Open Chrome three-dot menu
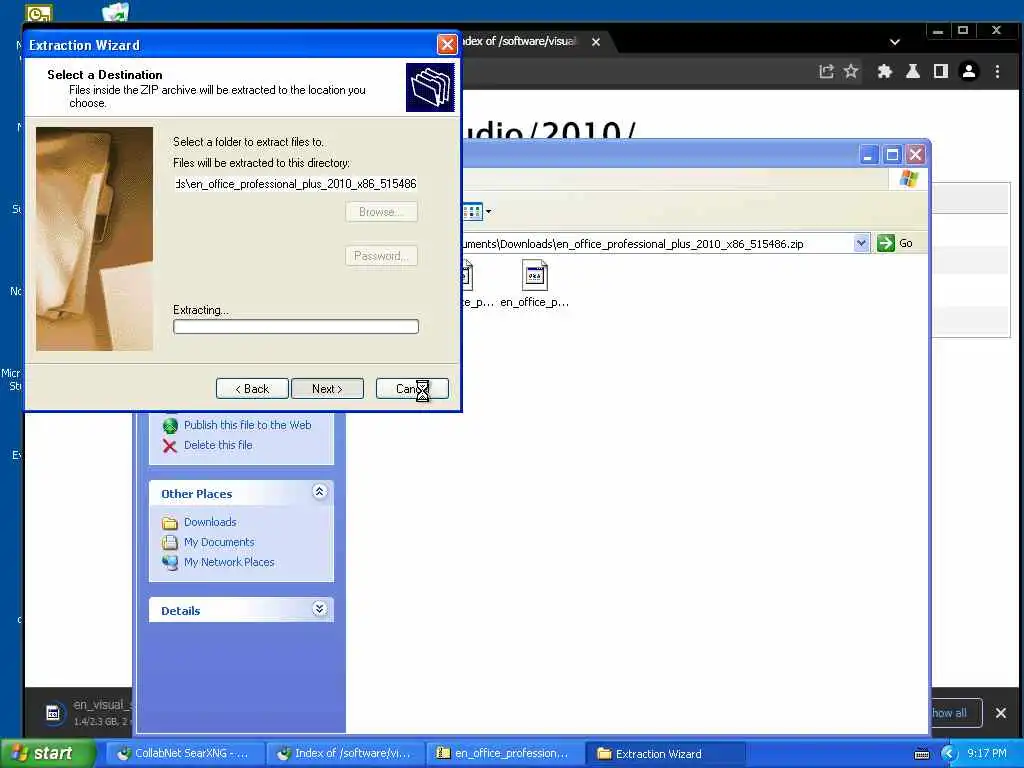Viewport: 1024px width, 768px height. point(997,71)
